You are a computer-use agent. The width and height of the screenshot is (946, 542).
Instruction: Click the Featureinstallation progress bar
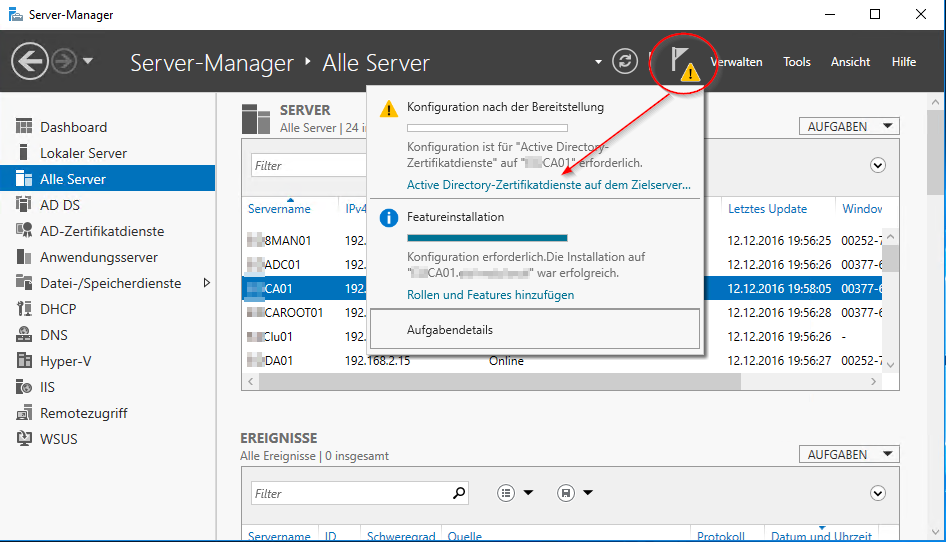click(487, 238)
